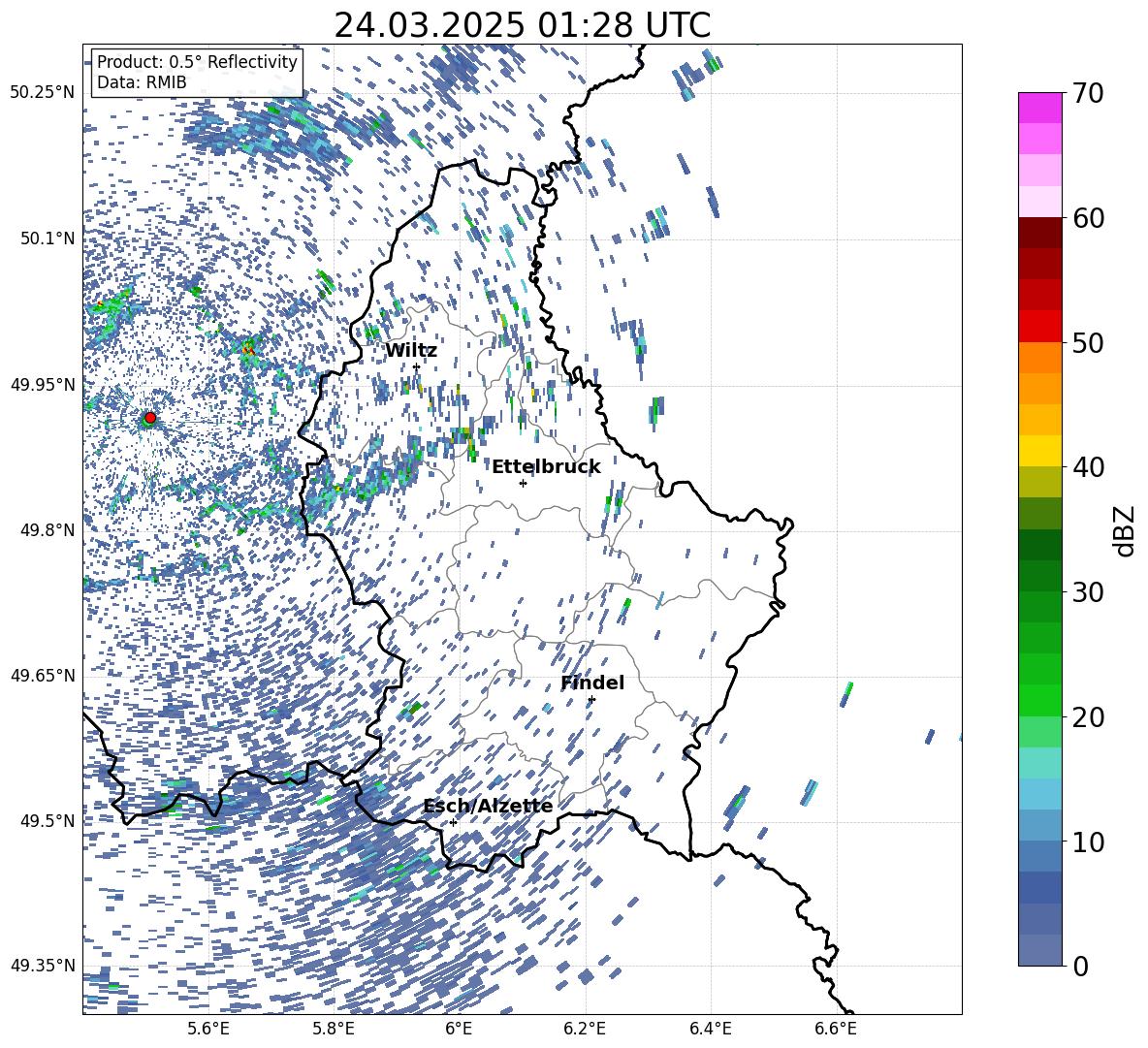Click the 50.1°N latitude label
The height and width of the screenshot is (1048, 1148).
click(x=47, y=238)
